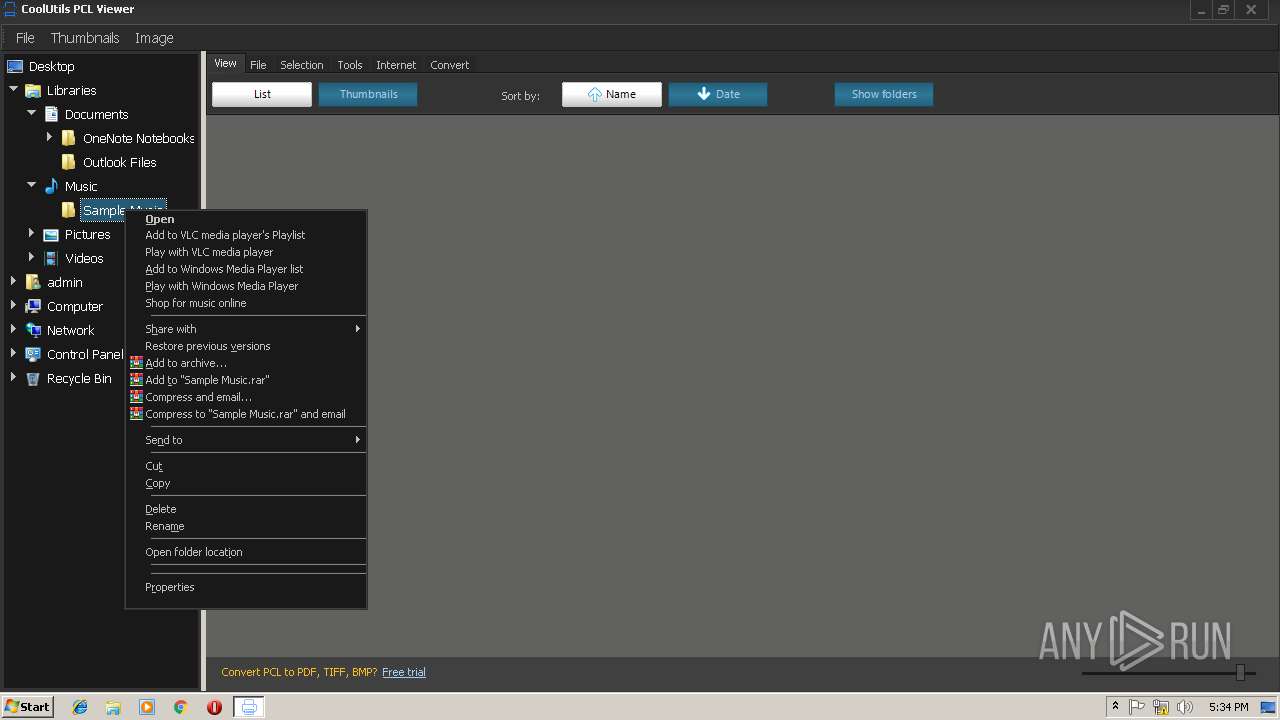Click the Free trial link
Image resolution: width=1280 pixels, height=720 pixels.
tap(404, 672)
